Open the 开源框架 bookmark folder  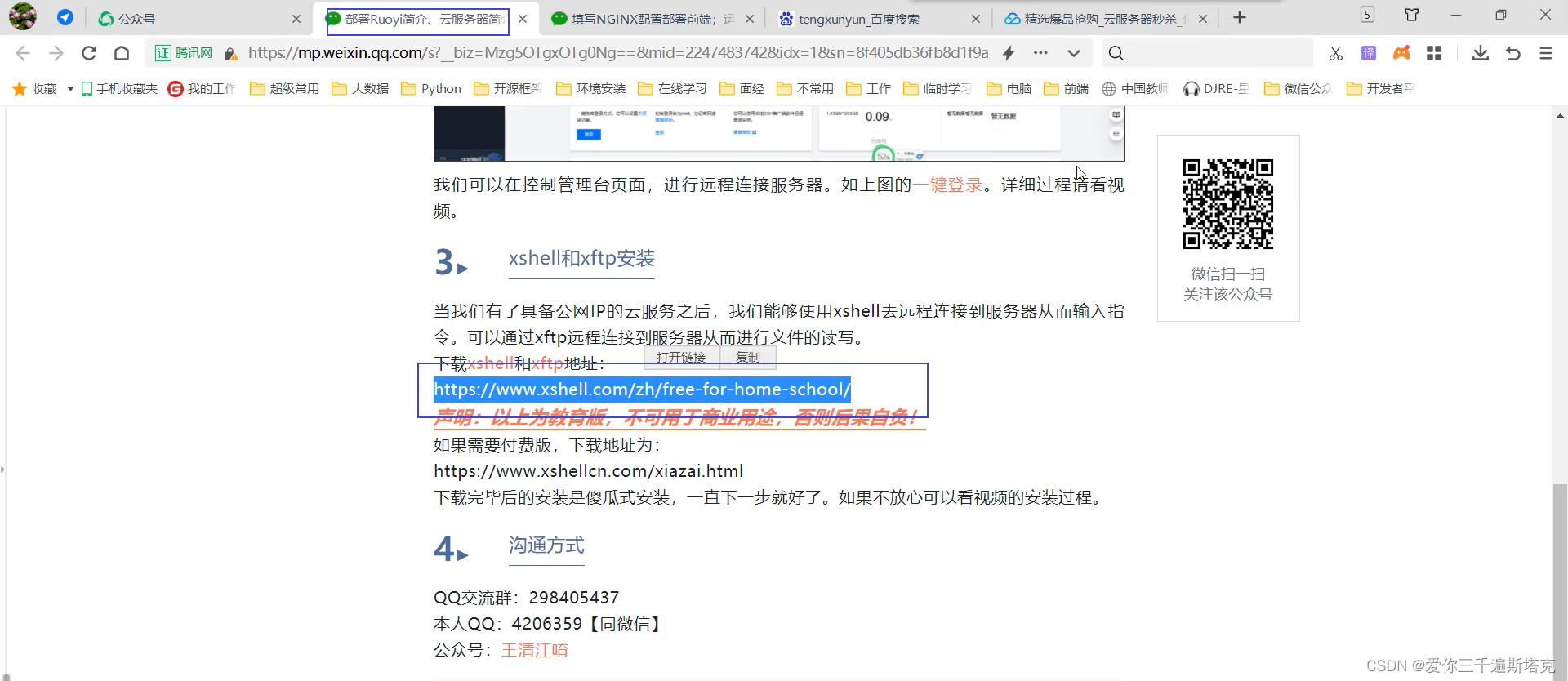pos(508,89)
